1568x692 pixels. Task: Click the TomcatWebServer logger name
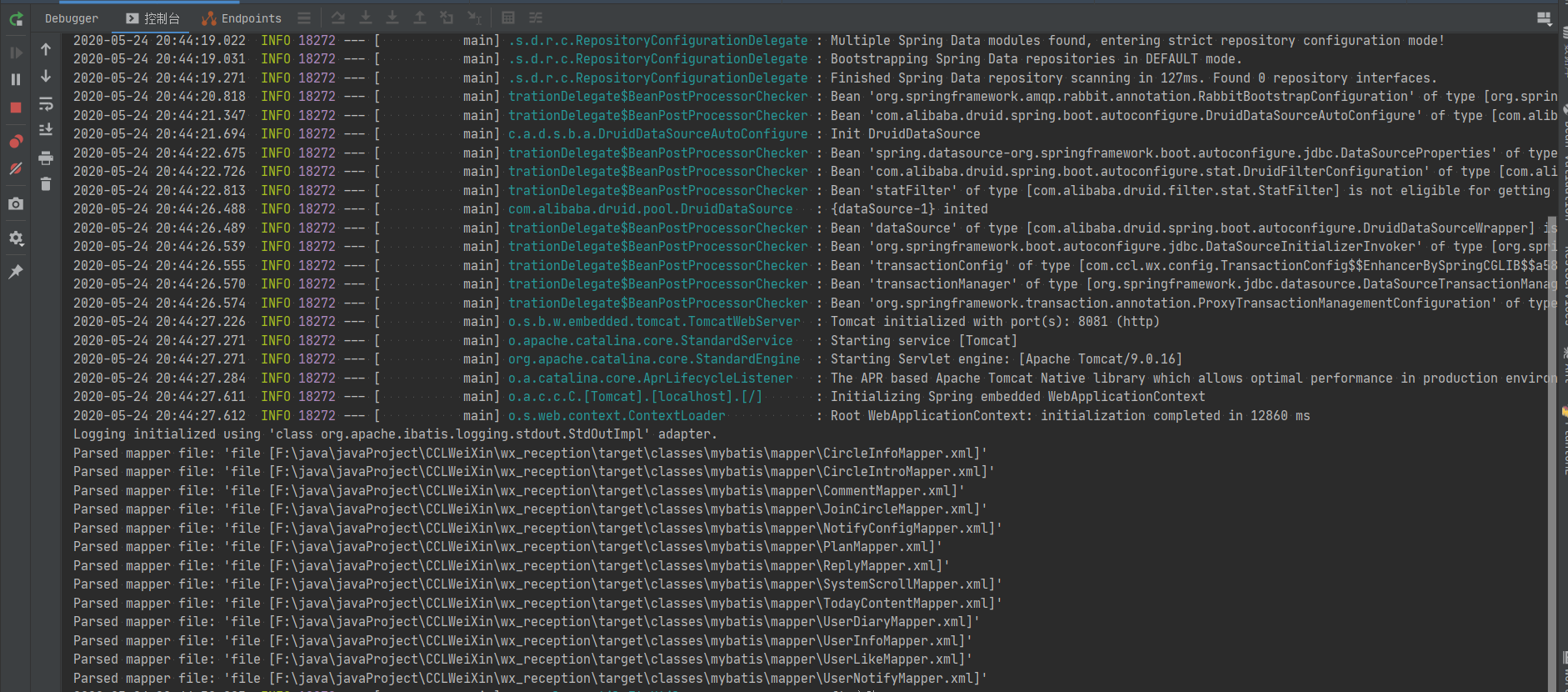click(x=654, y=322)
